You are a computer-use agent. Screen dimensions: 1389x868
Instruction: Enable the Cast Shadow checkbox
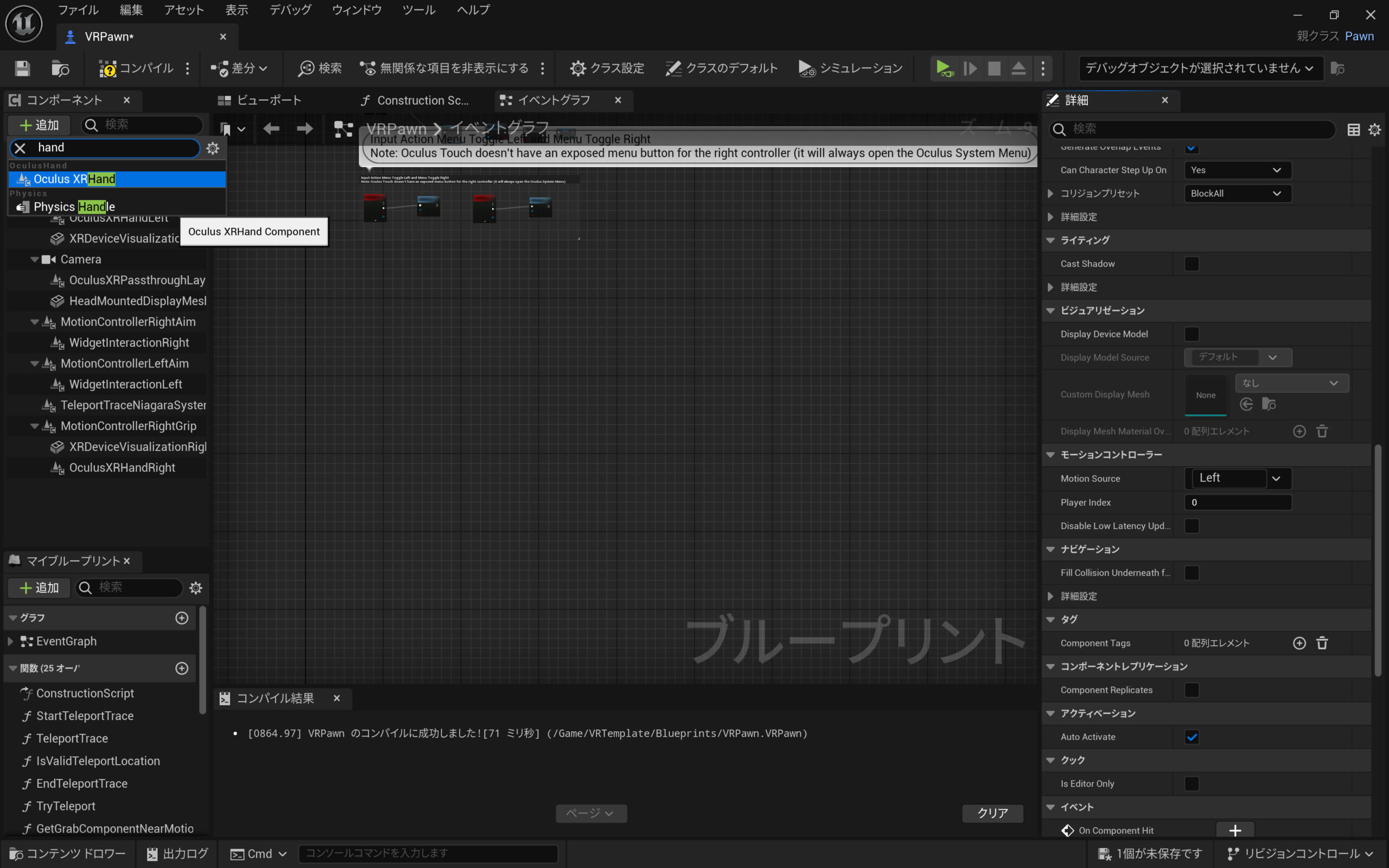click(1192, 264)
